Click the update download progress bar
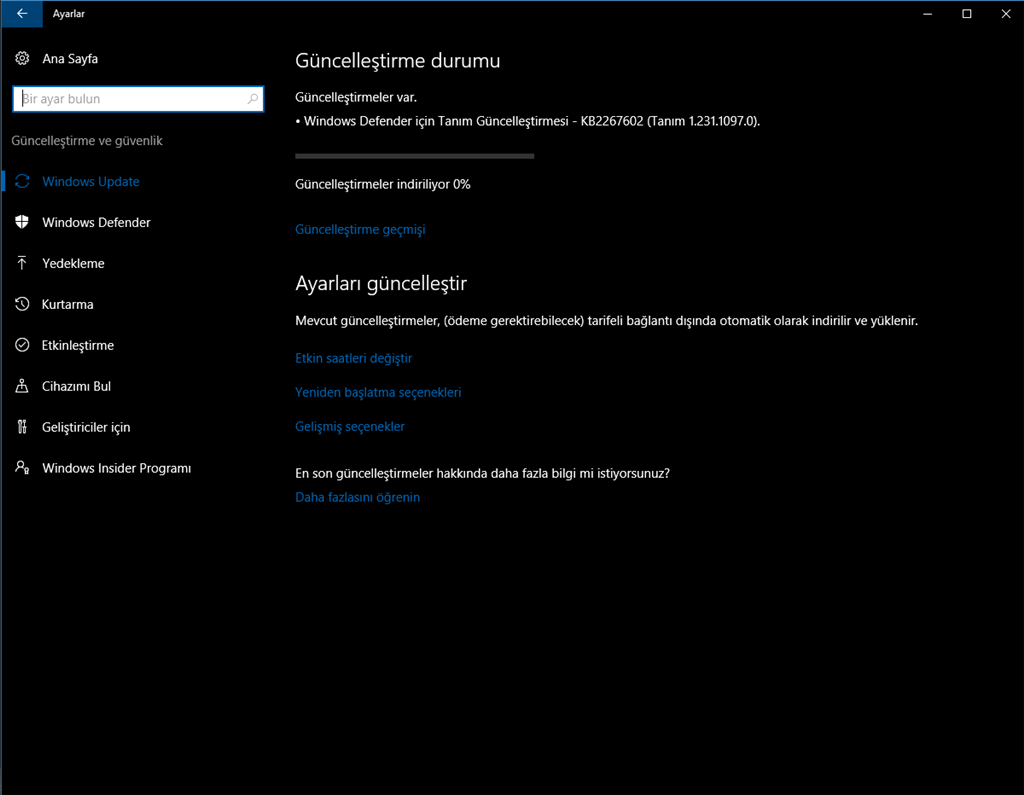The image size is (1024, 795). (x=415, y=156)
